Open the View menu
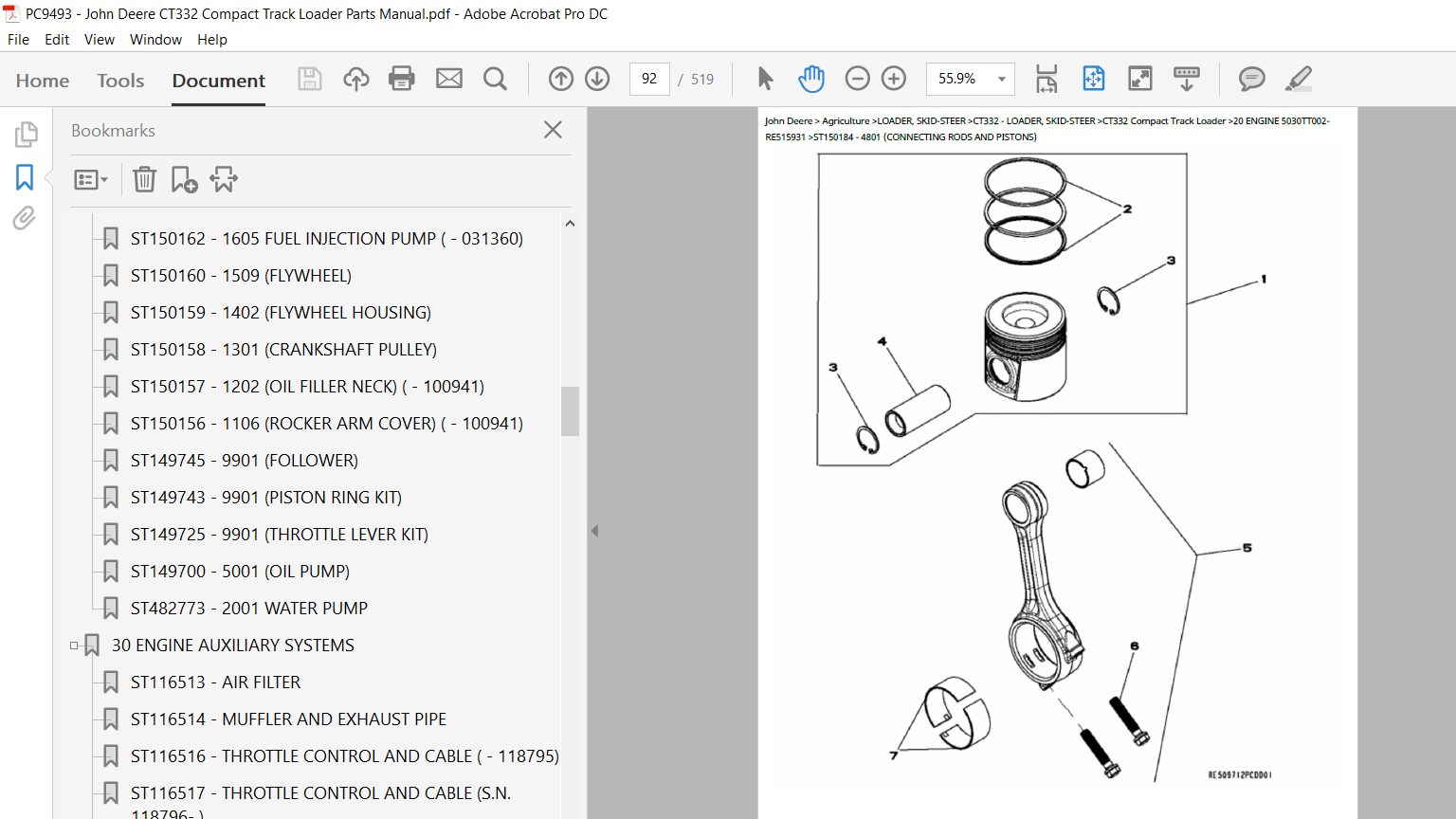Image resolution: width=1456 pixels, height=819 pixels. click(100, 40)
